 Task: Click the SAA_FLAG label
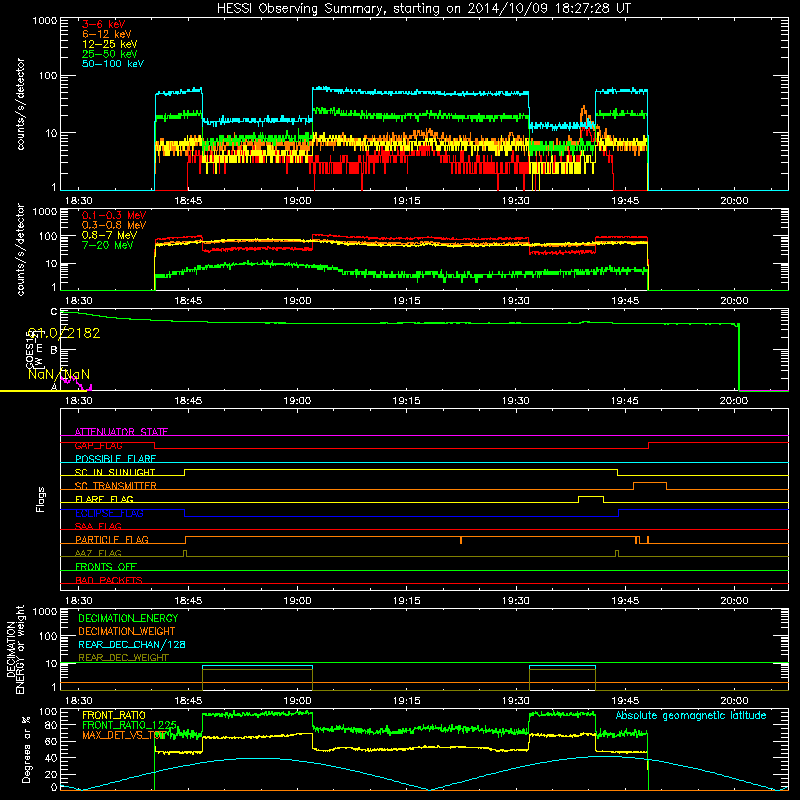click(x=98, y=526)
